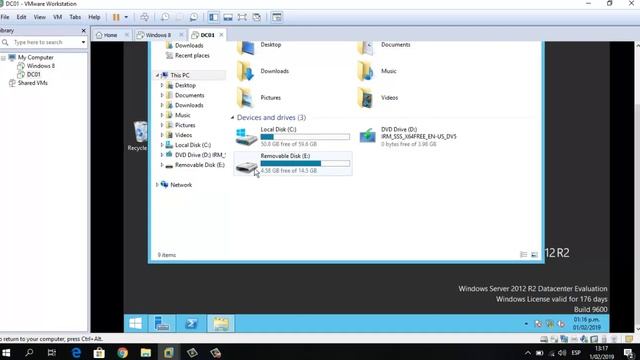Toggle the thumbnail bar view
The width and height of the screenshot is (640, 360).
[x=228, y=17]
